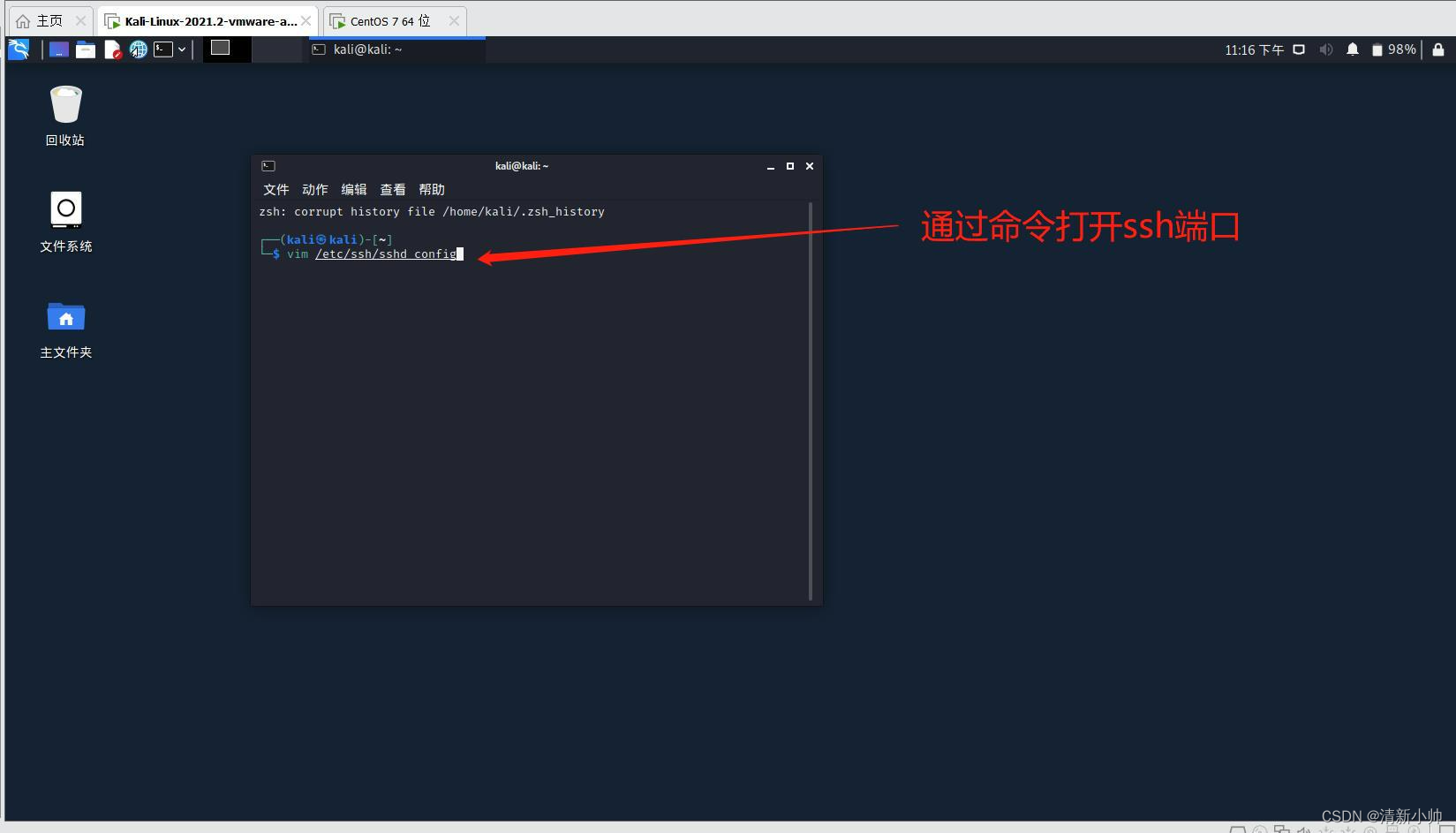Close the 主页 tab
The image size is (1456, 833).
[x=80, y=21]
